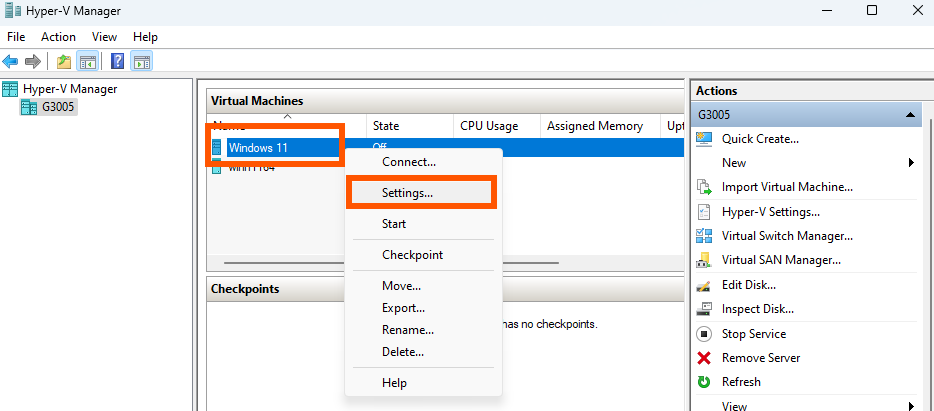Screen dimensions: 934x411
Task: Click the Virtual Switch Manager icon
Action: coord(704,236)
